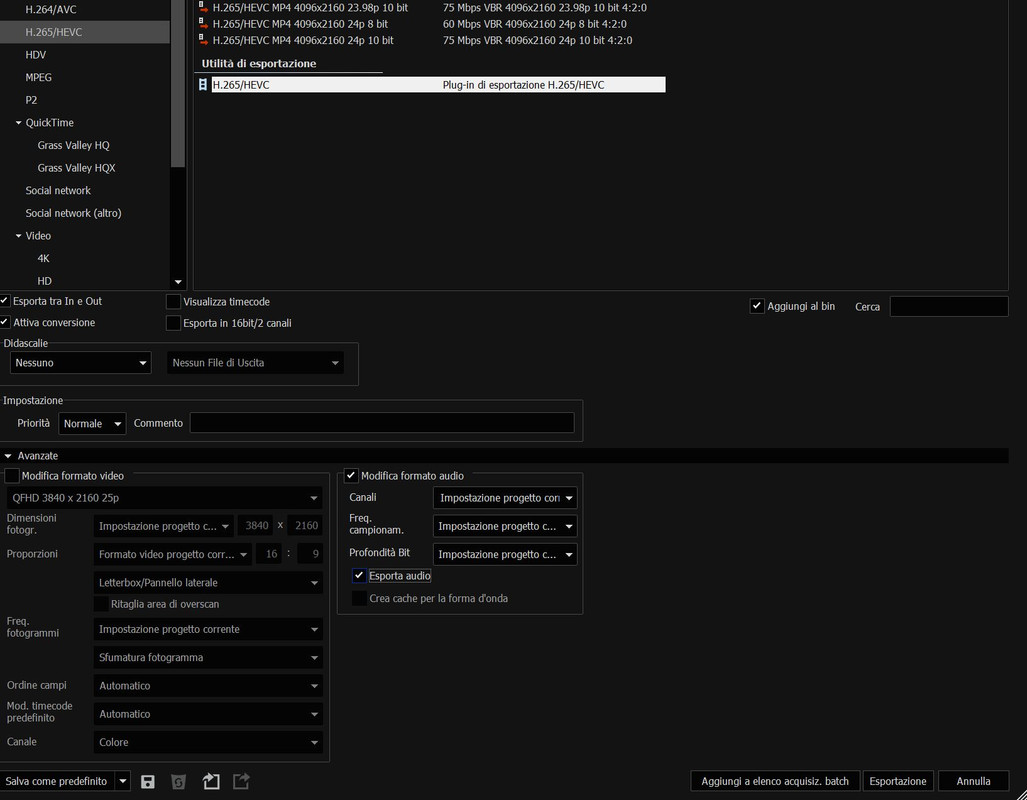Click the delete preset icon
The image size is (1027, 800).
click(x=178, y=781)
